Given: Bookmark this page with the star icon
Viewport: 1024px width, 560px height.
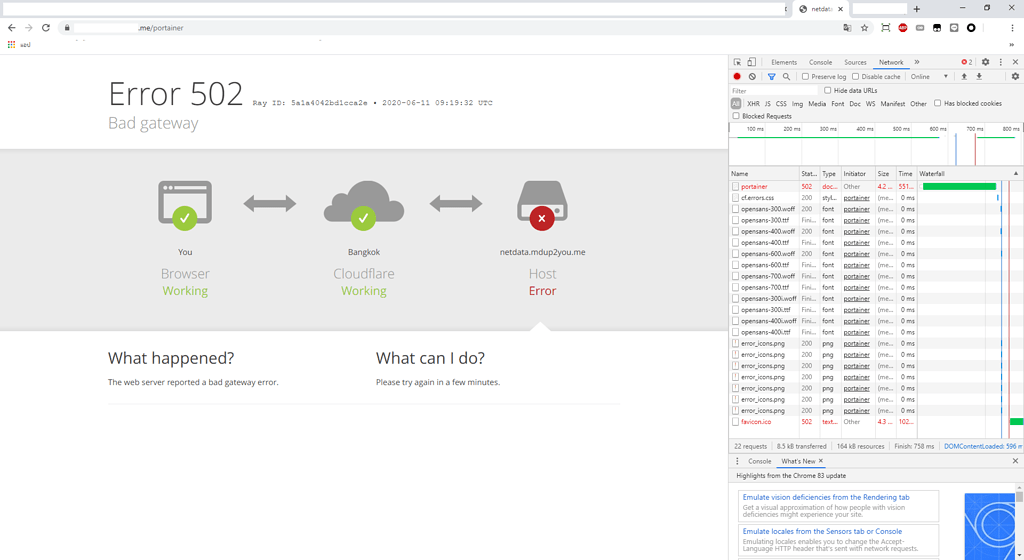Looking at the screenshot, I should [865, 27].
